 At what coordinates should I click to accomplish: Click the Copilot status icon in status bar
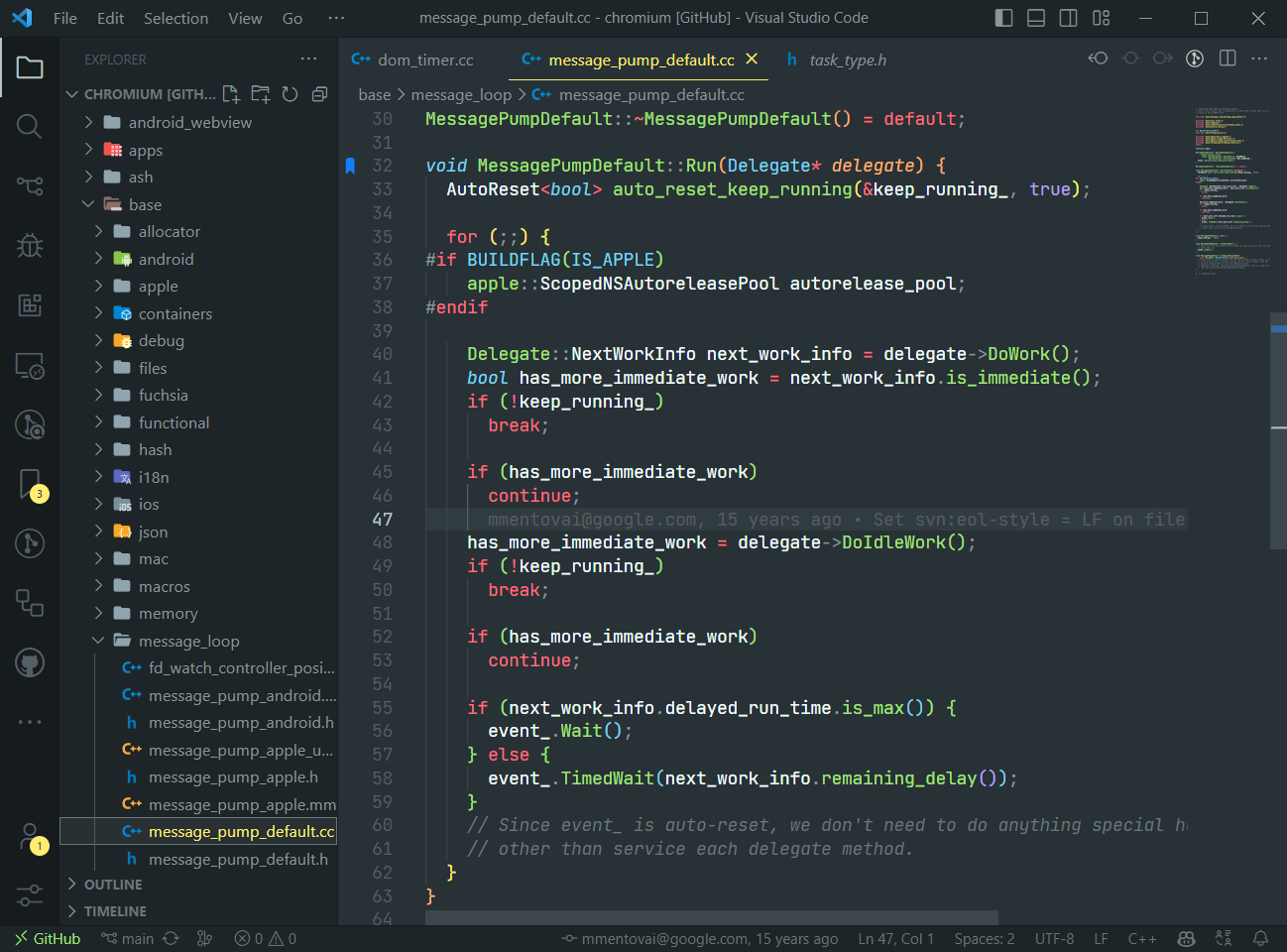[1186, 938]
